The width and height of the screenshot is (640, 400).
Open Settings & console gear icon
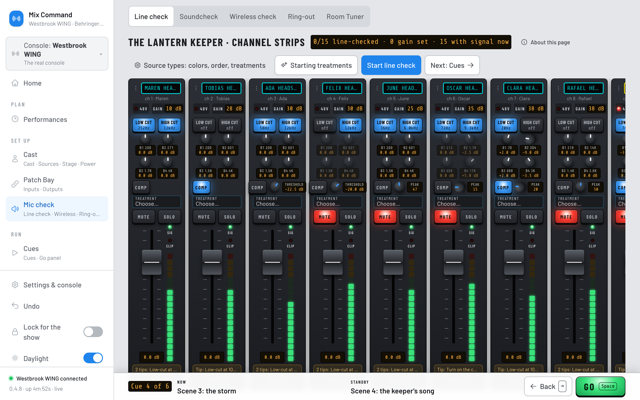click(15, 285)
